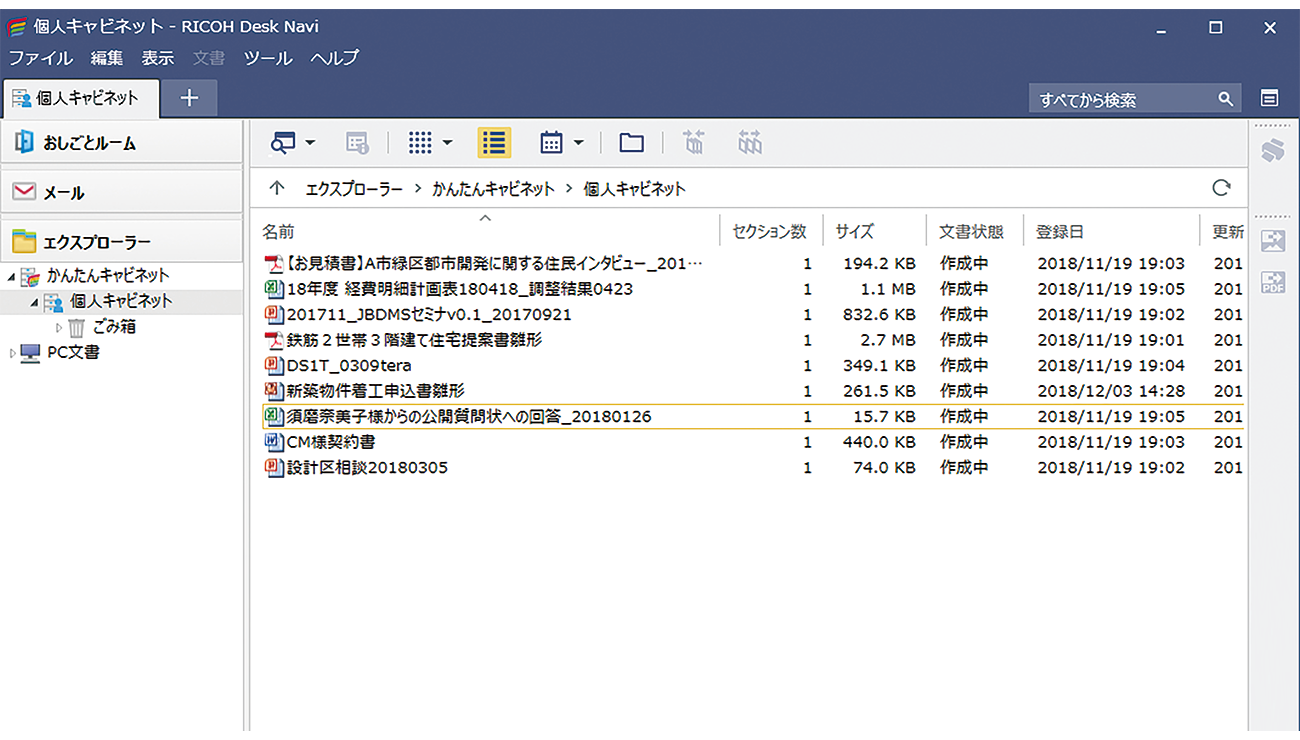Toggle the highlighted list view mode

[493, 142]
